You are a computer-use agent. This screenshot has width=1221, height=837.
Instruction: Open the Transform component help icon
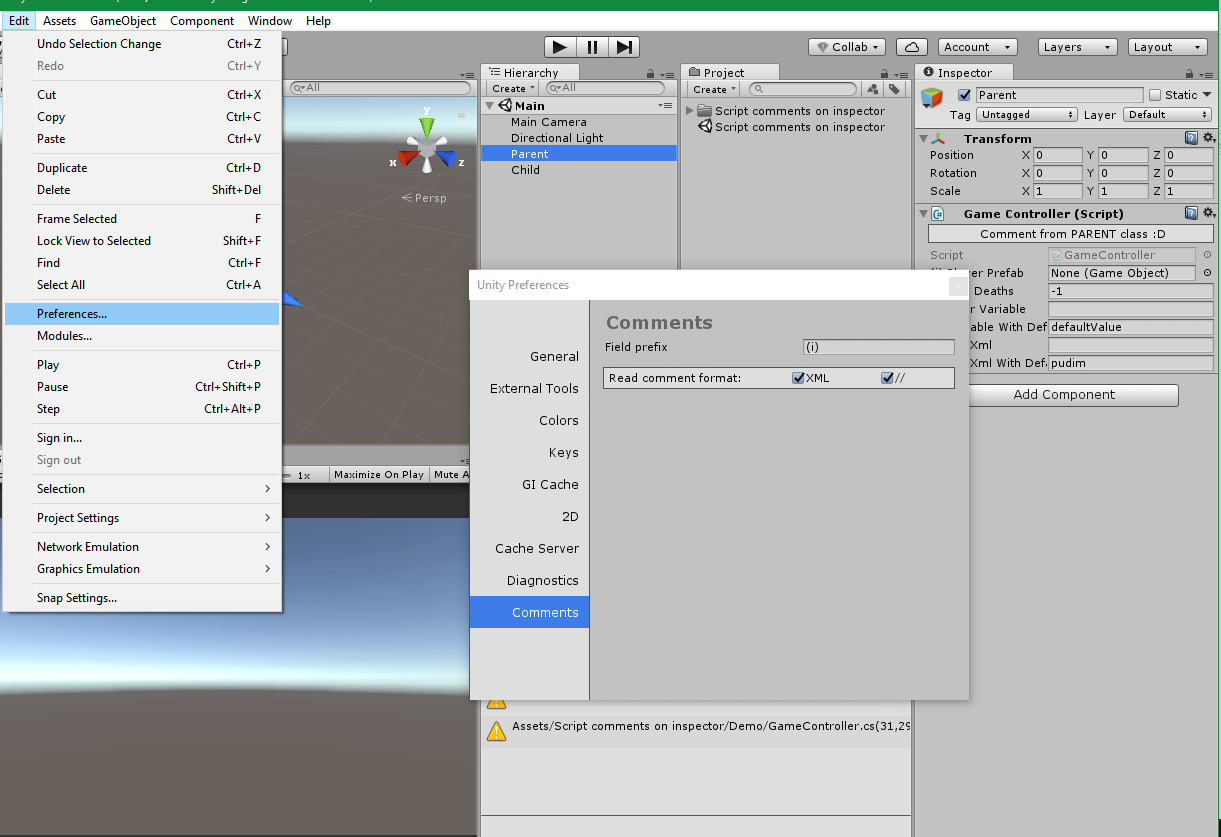[x=1191, y=138]
